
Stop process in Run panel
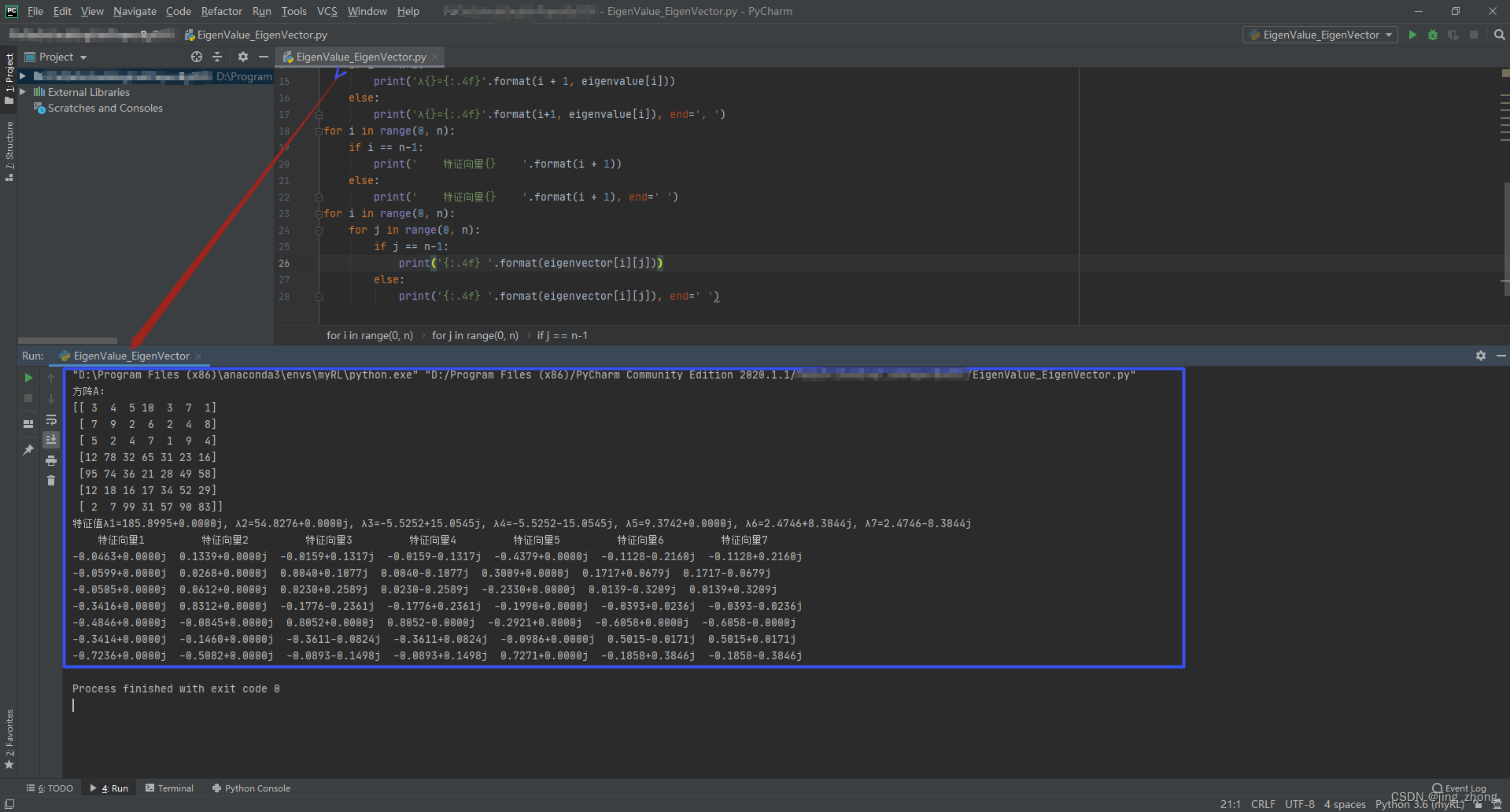click(x=28, y=398)
